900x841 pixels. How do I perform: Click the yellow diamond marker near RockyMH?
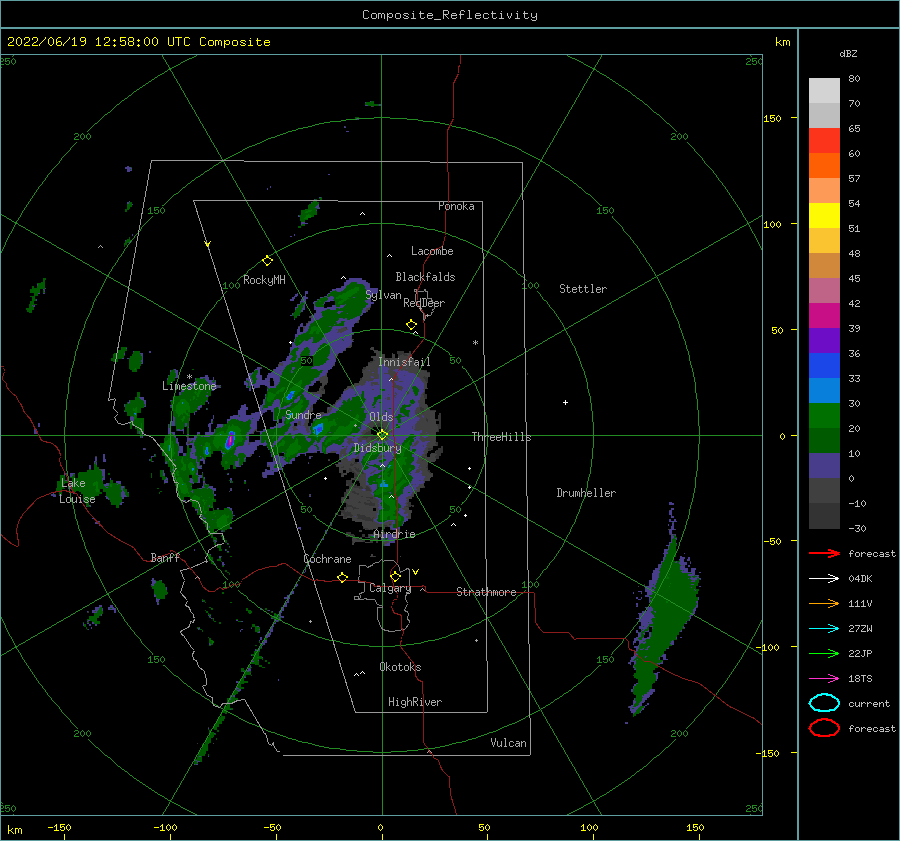click(x=267, y=261)
